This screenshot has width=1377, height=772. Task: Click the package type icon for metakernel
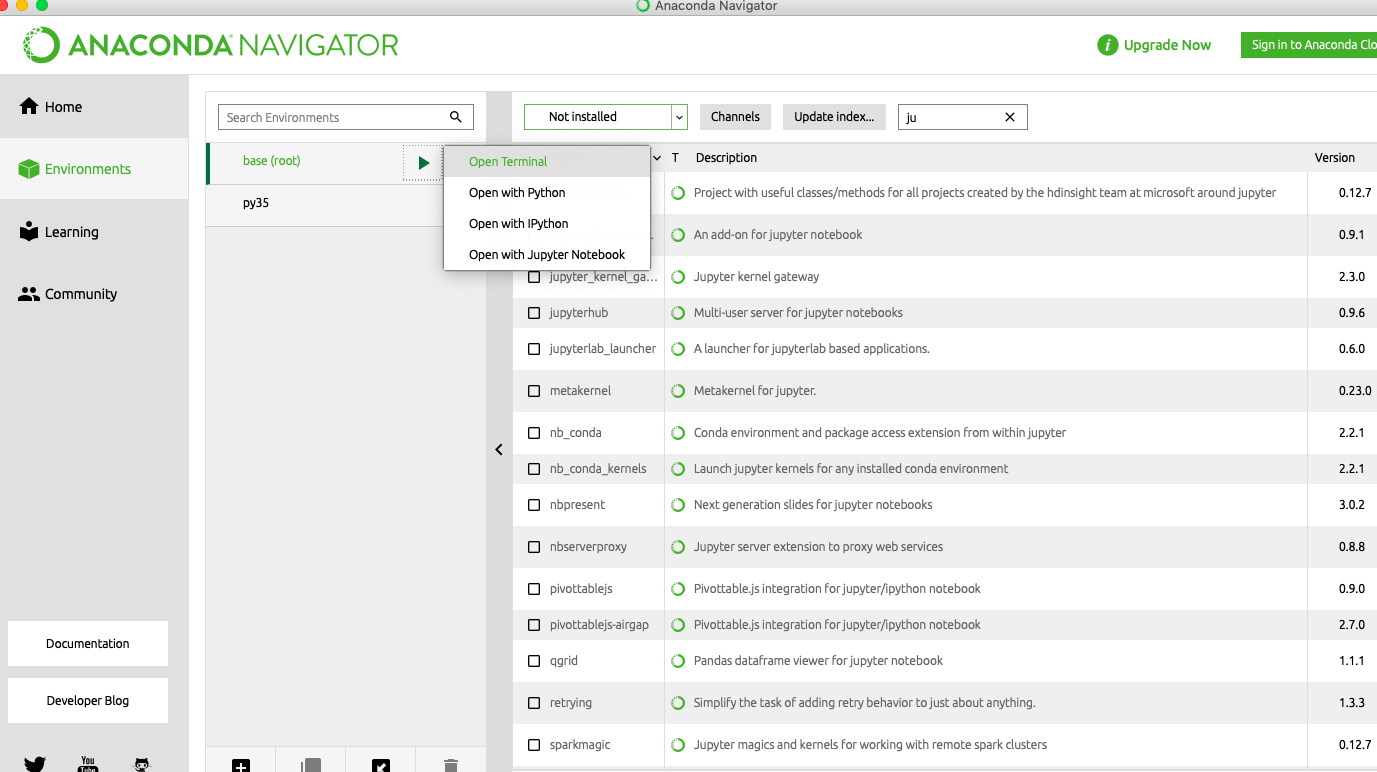click(x=678, y=391)
